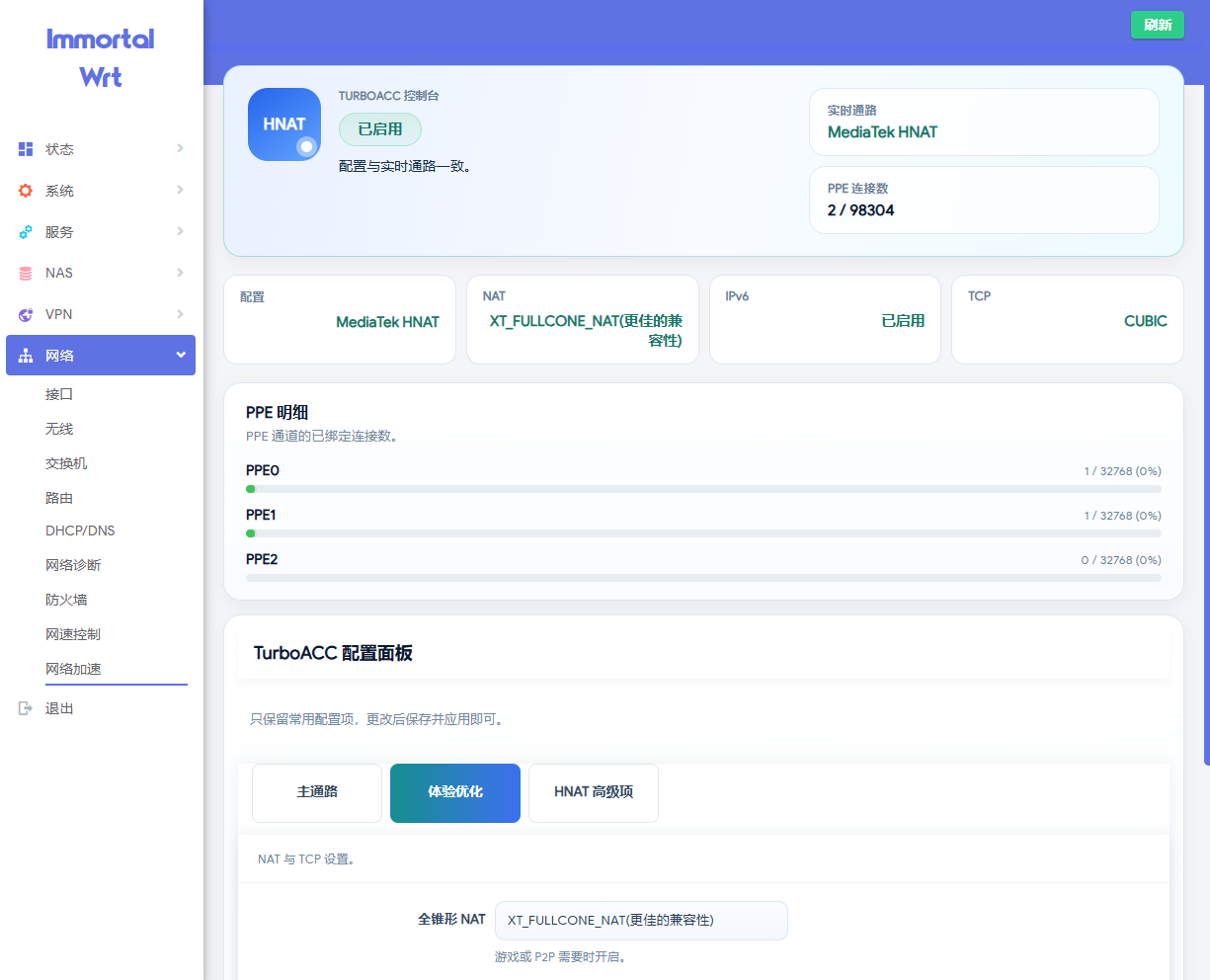Image resolution: width=1210 pixels, height=980 pixels.
Task: Expand the VPN menu chevron
Action: click(x=180, y=314)
